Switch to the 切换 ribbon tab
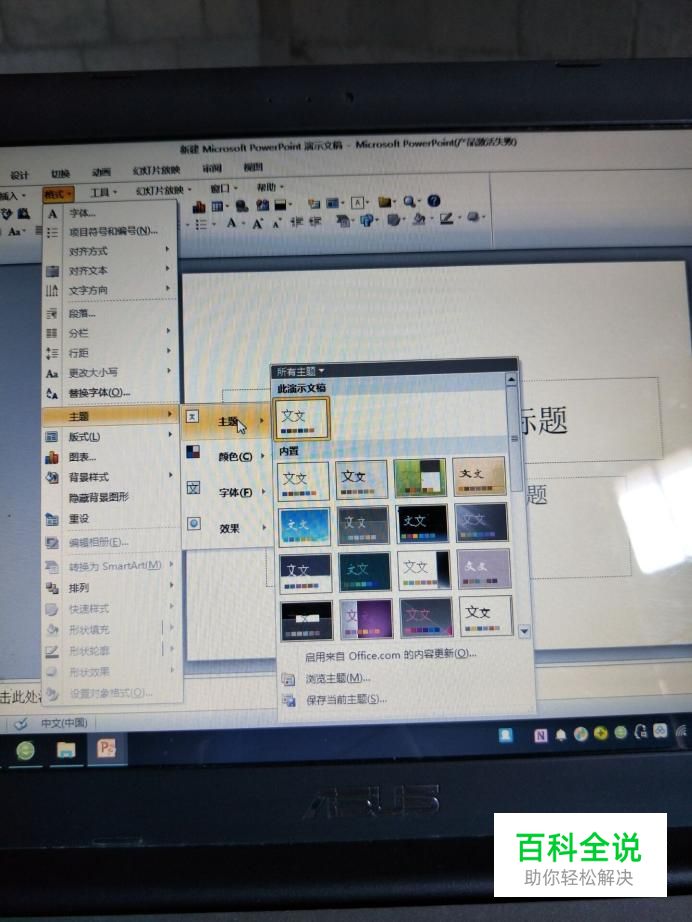The image size is (692, 922). [x=60, y=173]
